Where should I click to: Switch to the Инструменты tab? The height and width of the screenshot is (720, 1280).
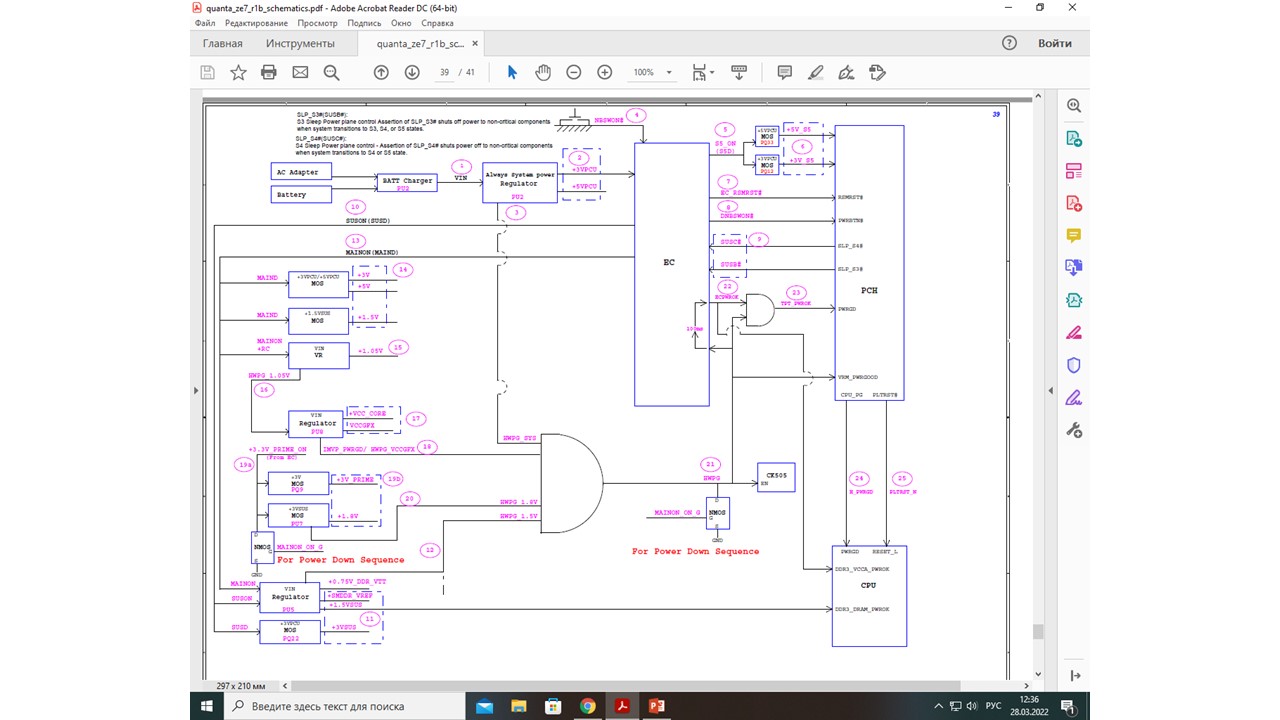(300, 43)
